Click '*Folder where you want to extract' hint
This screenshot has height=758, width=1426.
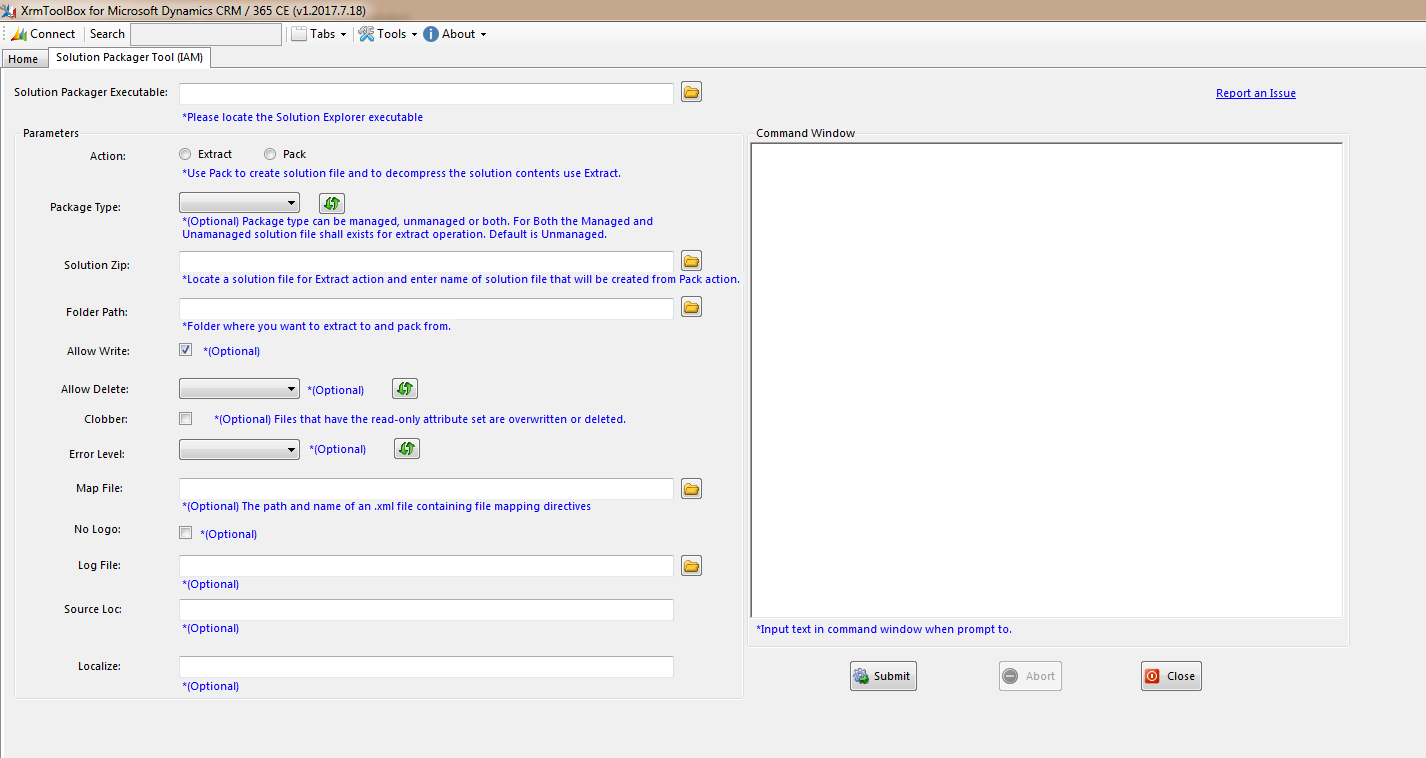(316, 326)
